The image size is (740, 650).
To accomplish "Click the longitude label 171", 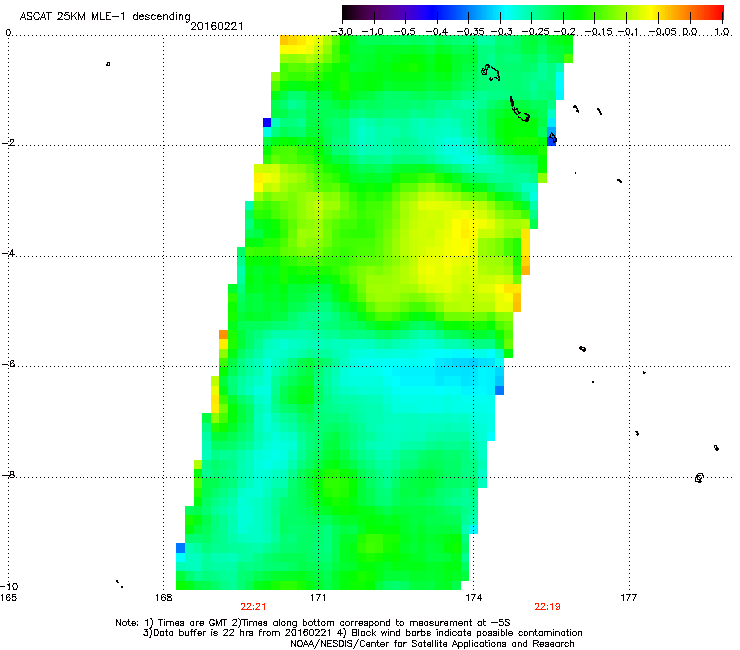I will pos(318,598).
